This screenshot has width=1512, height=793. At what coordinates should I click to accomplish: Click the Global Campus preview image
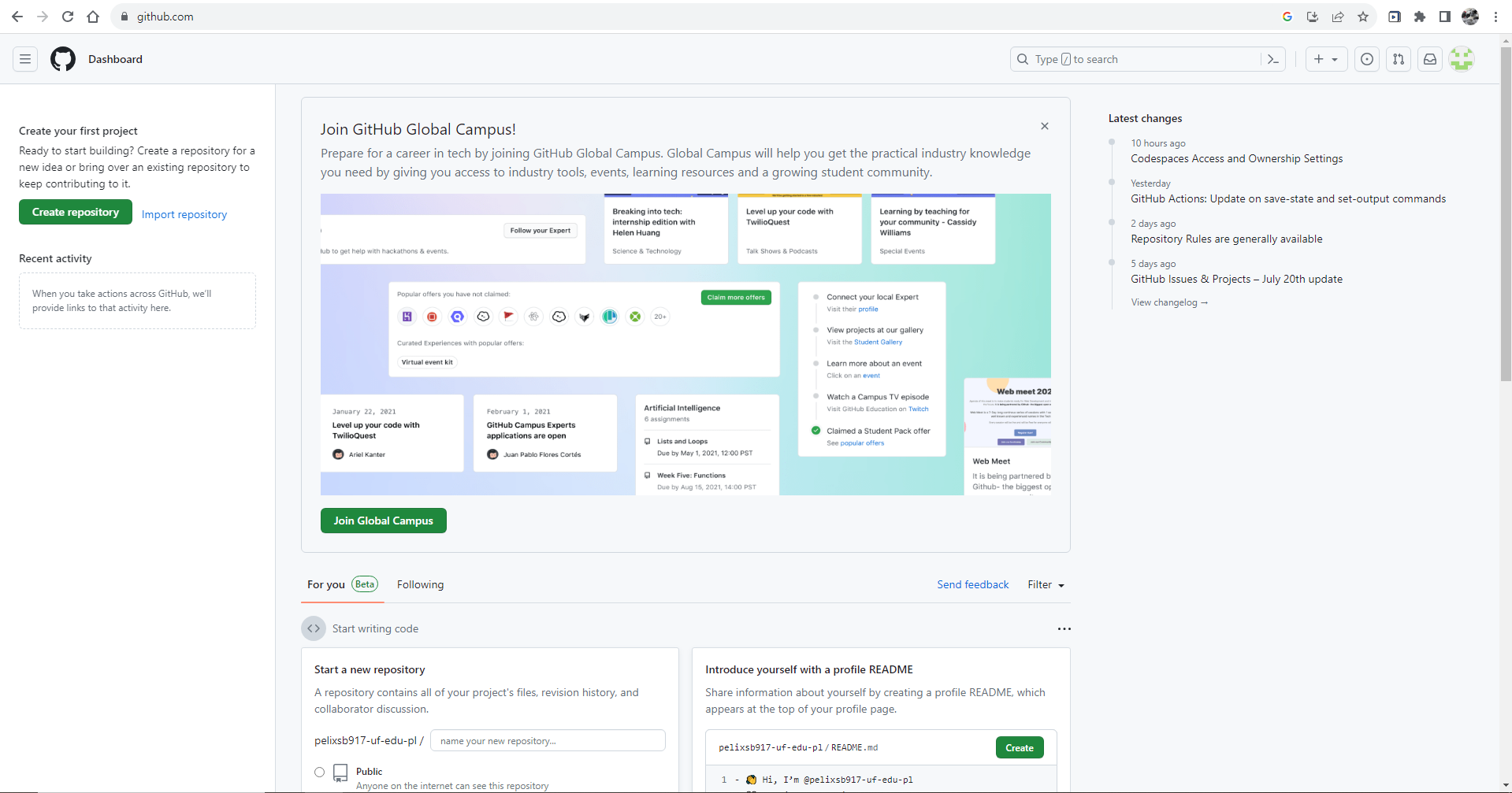pos(685,344)
